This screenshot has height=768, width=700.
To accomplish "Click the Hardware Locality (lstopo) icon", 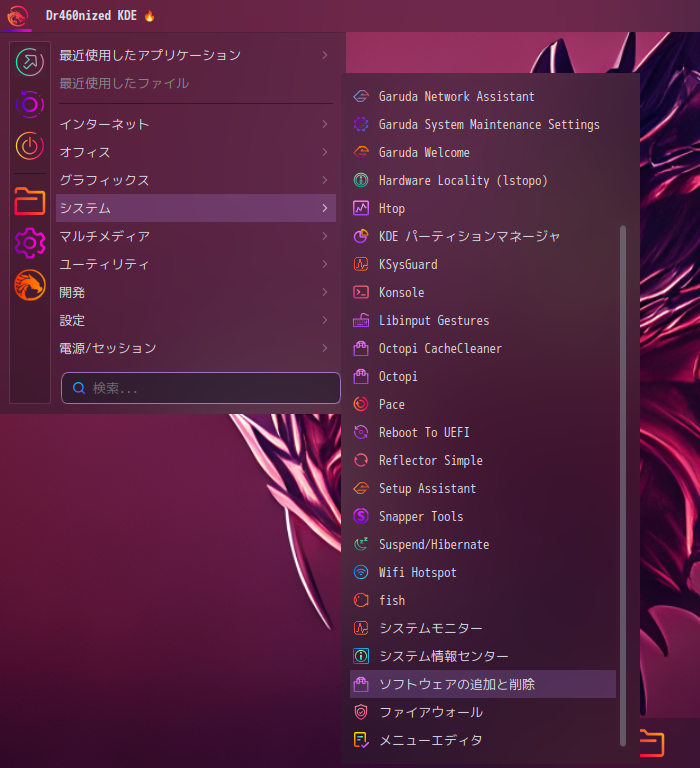I will [361, 180].
